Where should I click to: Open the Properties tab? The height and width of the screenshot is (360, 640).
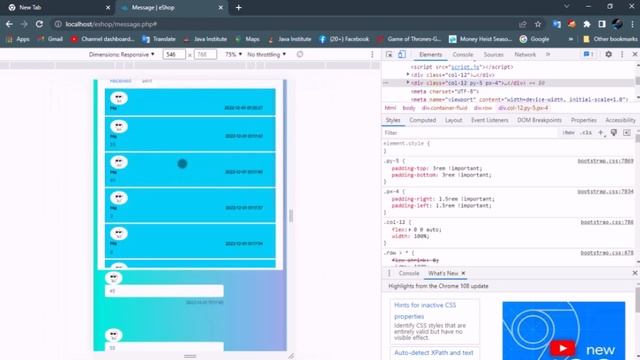point(583,120)
